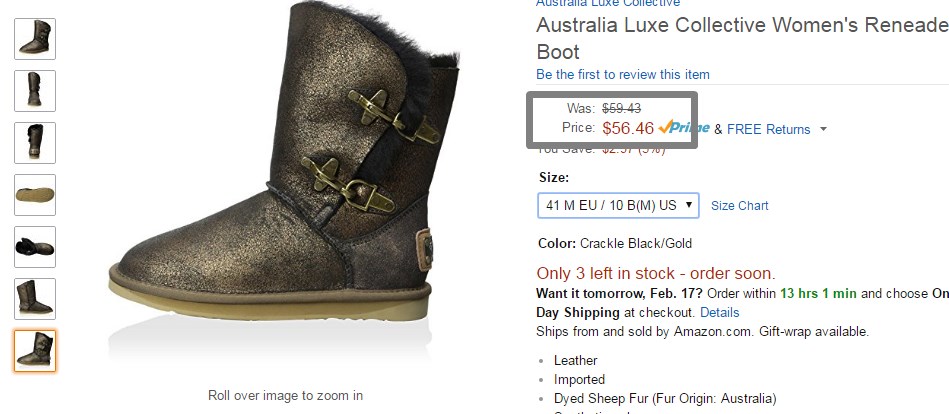Select the back-view boot thumbnail
The image size is (949, 414).
35,143
